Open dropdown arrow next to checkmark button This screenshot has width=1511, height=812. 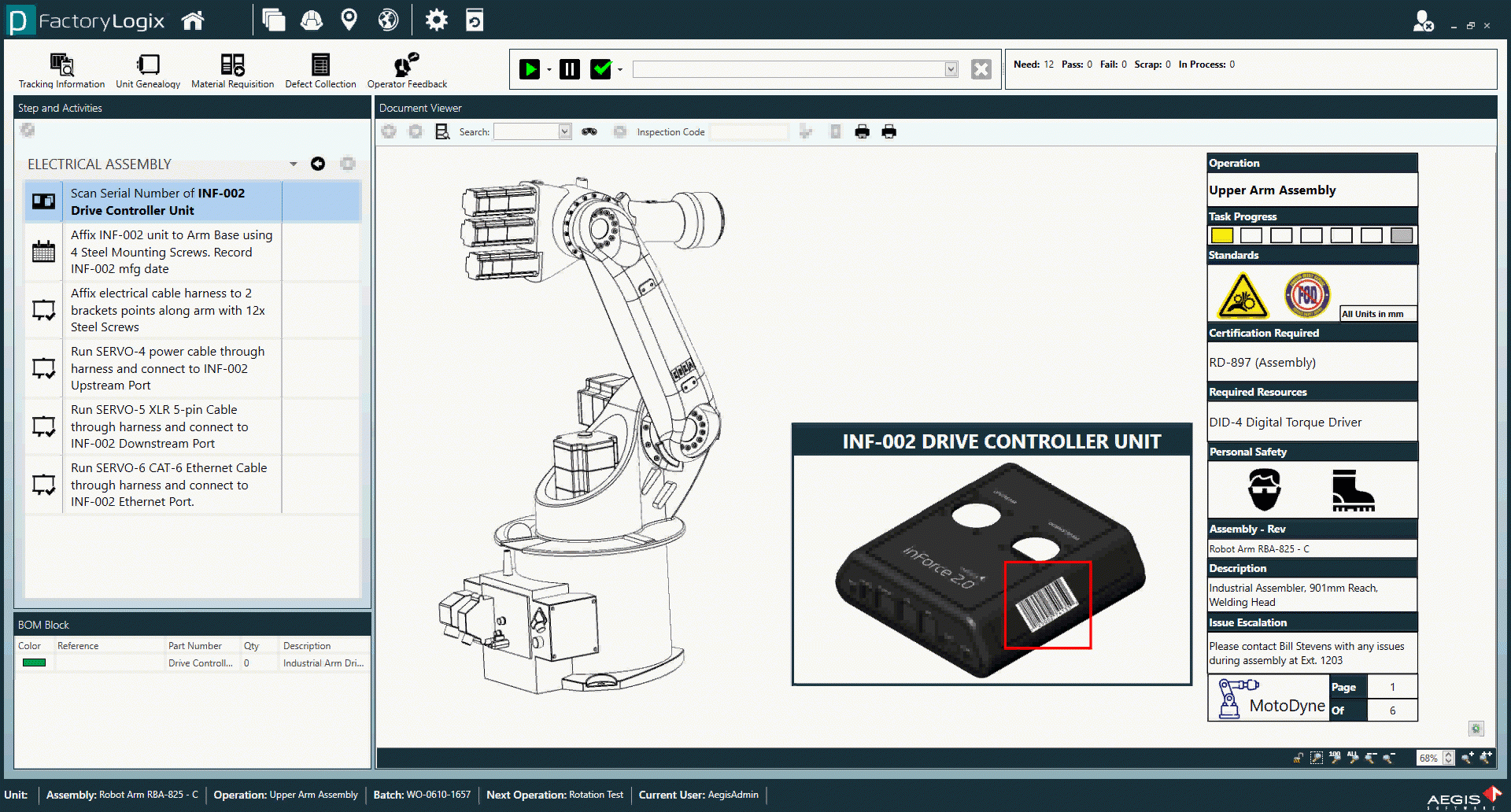620,70
